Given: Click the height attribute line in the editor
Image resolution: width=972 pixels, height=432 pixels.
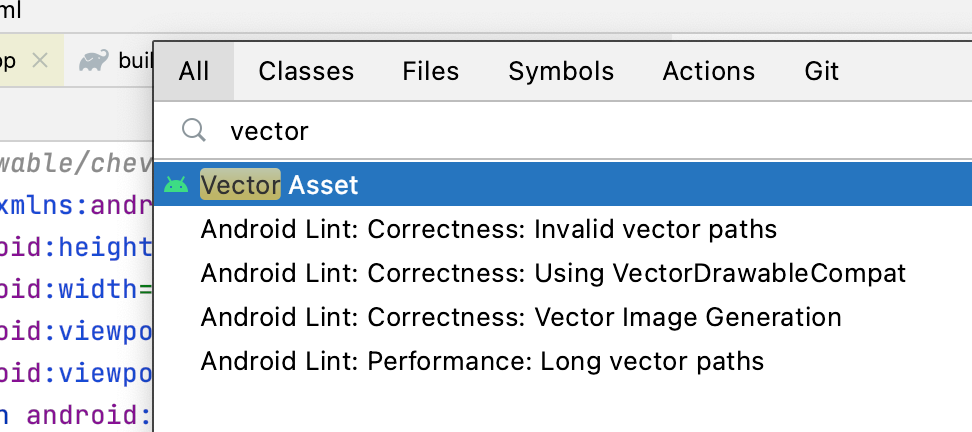Looking at the screenshot, I should click(x=76, y=248).
